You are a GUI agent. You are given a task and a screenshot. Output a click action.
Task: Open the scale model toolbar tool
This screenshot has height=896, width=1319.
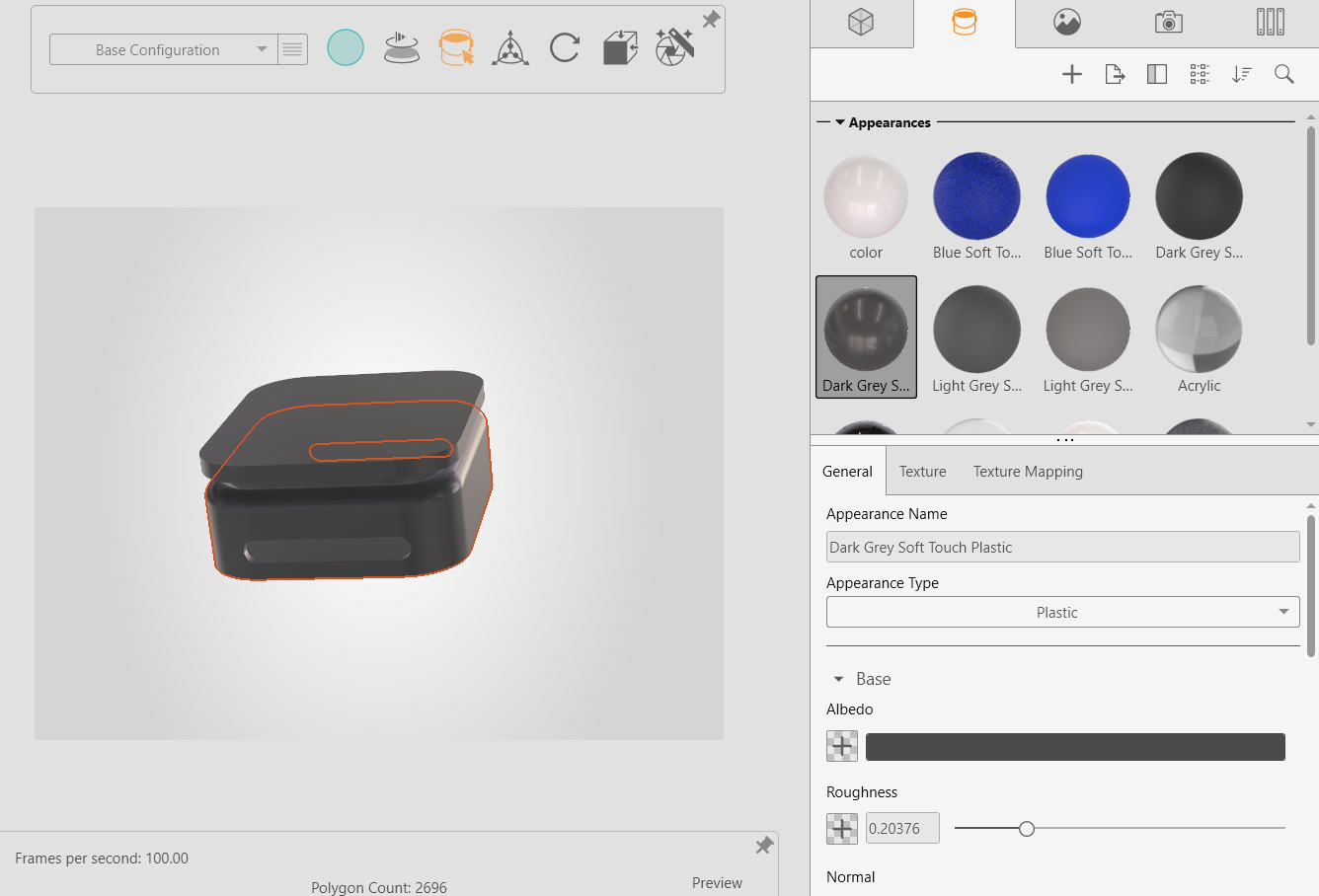619,47
